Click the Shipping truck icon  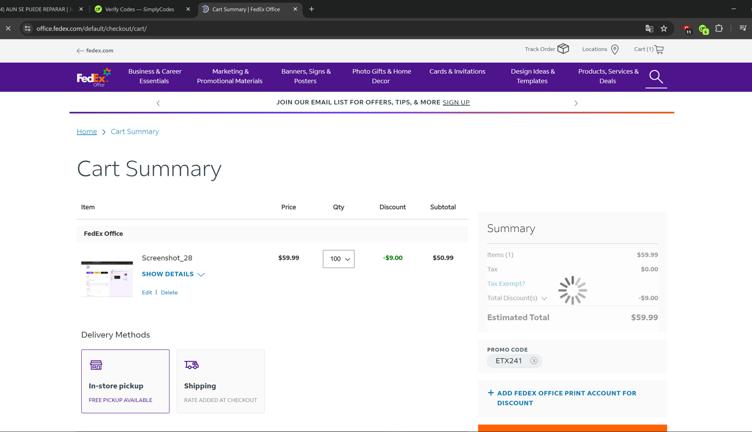pos(191,365)
